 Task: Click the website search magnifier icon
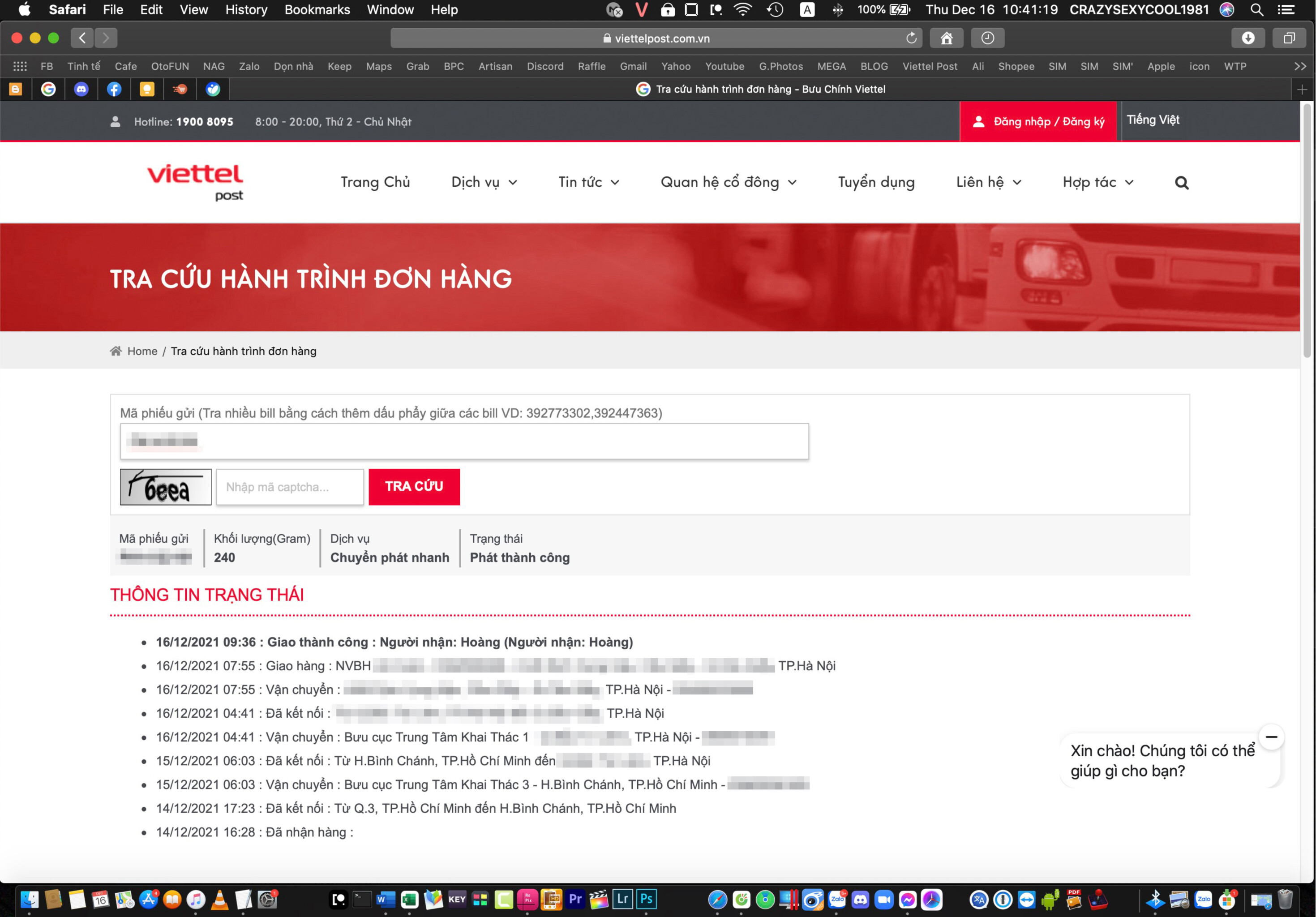click(x=1181, y=183)
